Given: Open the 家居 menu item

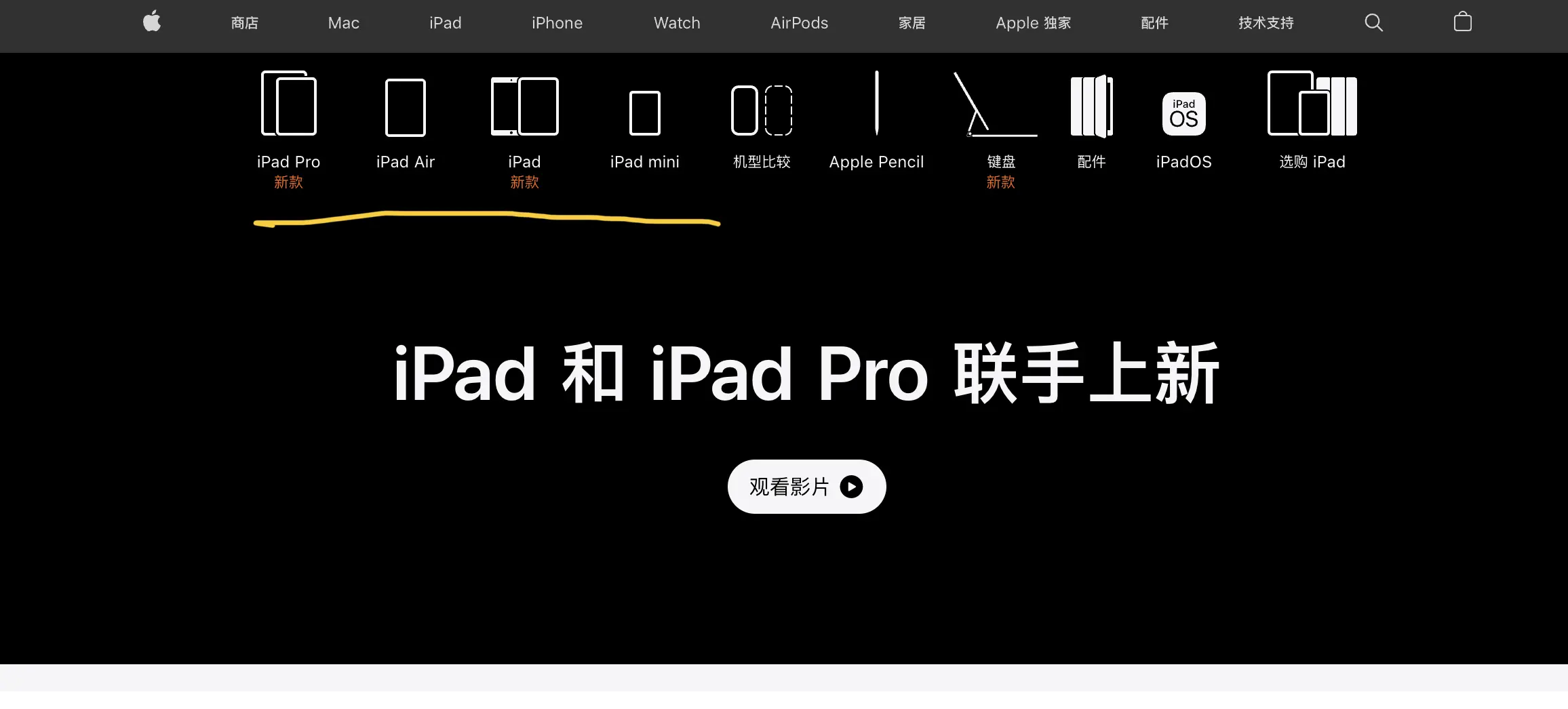Looking at the screenshot, I should coord(912,23).
